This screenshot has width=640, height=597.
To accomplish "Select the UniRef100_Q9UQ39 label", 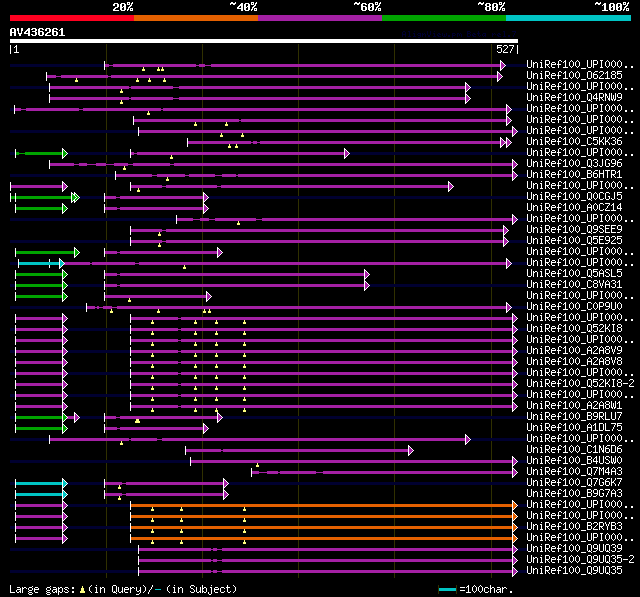I will [574, 549].
